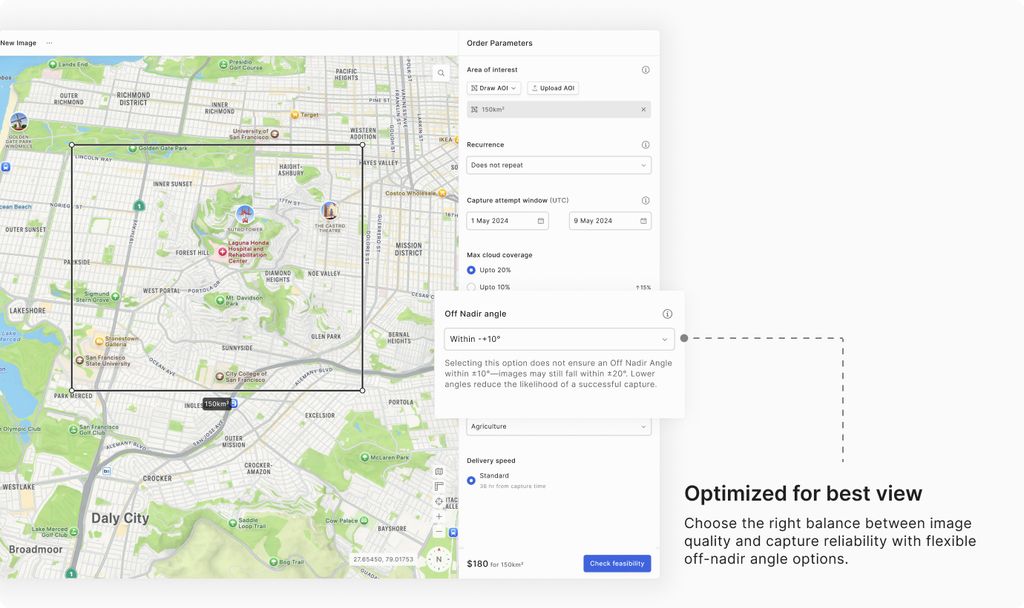Select Laguna Honda Hospital marker
The height and width of the screenshot is (608, 1024).
pos(222,251)
